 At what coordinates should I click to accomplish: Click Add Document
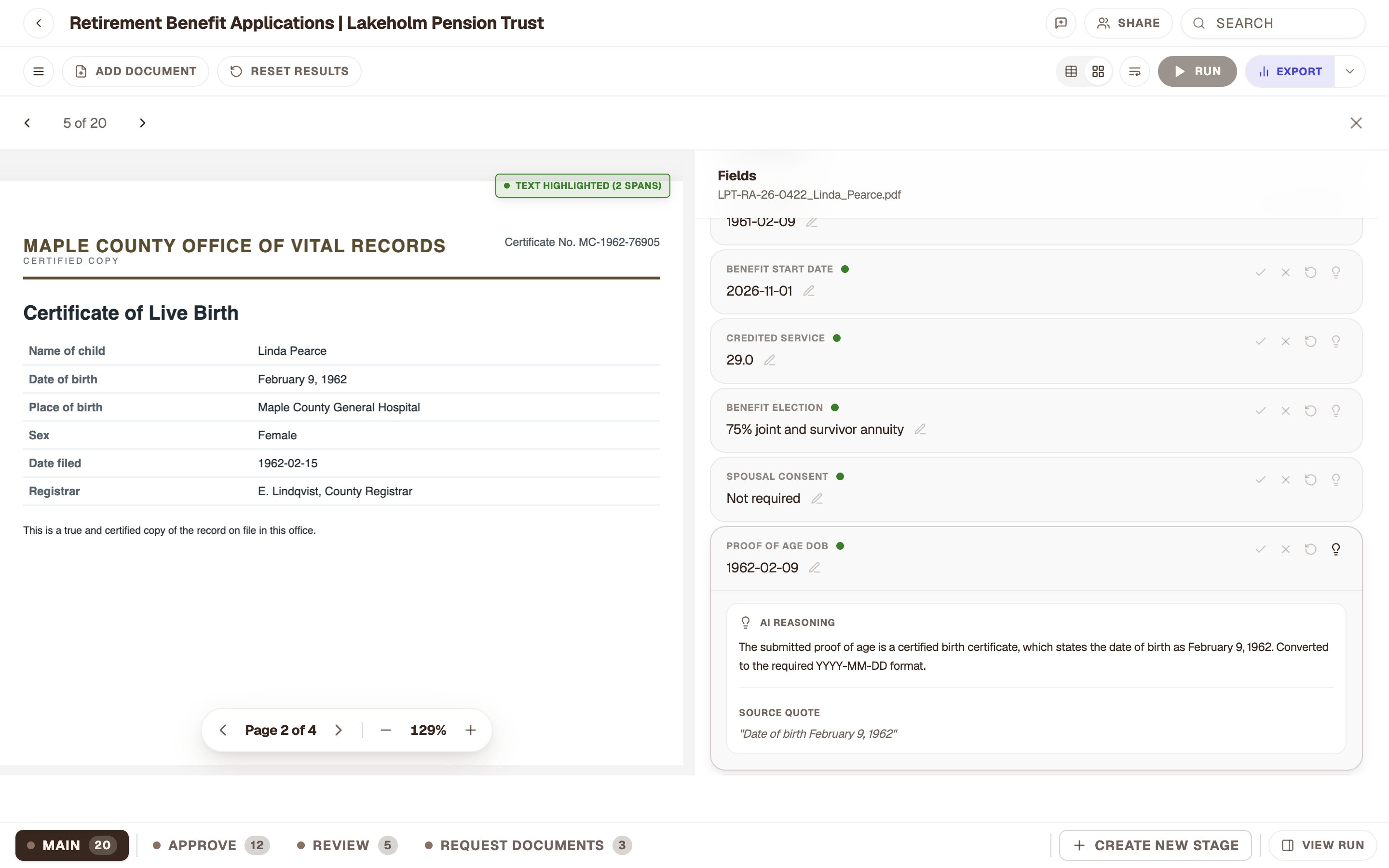tap(136, 71)
